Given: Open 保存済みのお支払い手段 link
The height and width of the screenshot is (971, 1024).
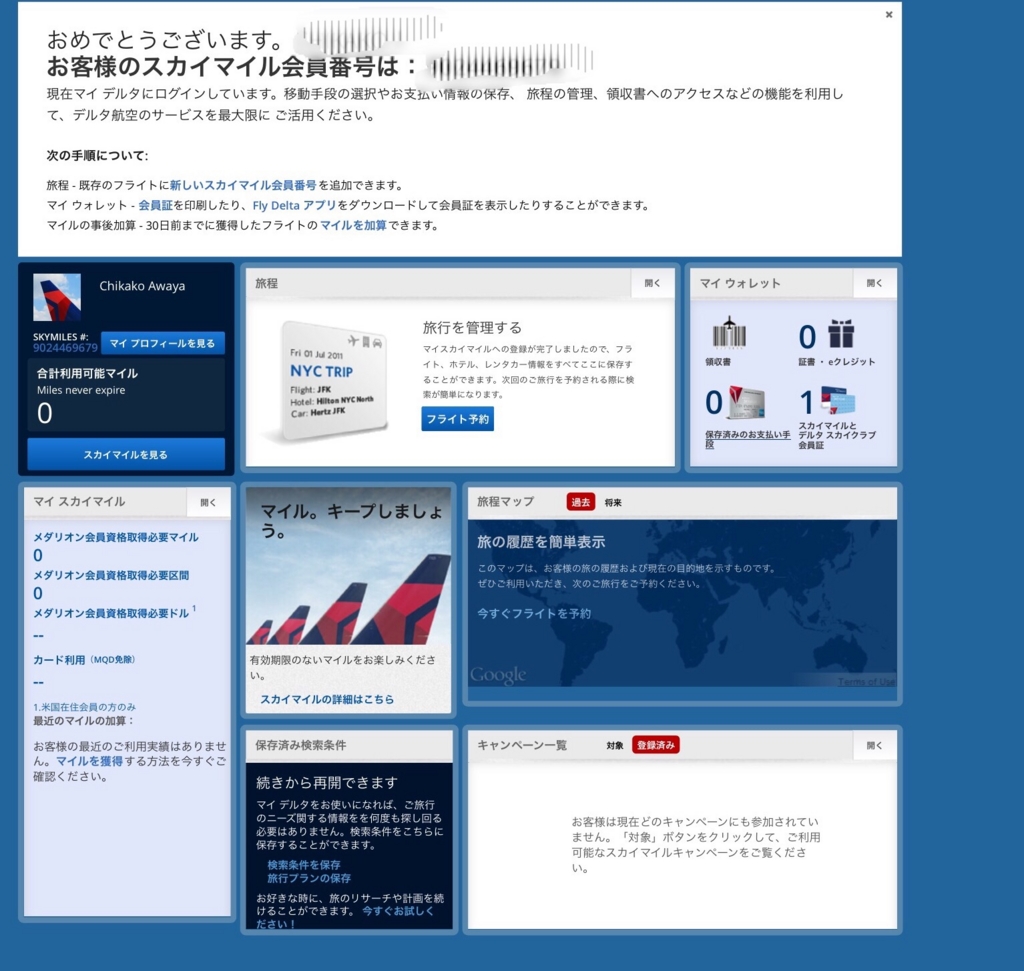Looking at the screenshot, I should coord(748,439).
